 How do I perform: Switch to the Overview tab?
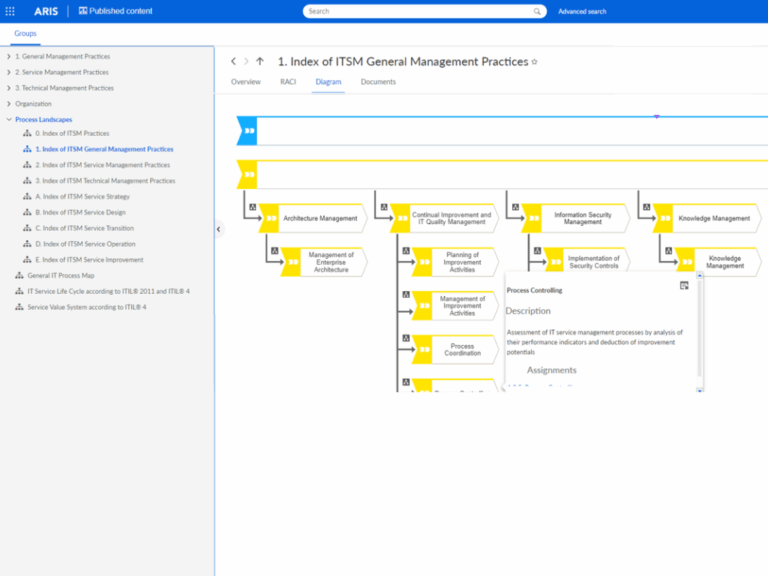[x=246, y=82]
